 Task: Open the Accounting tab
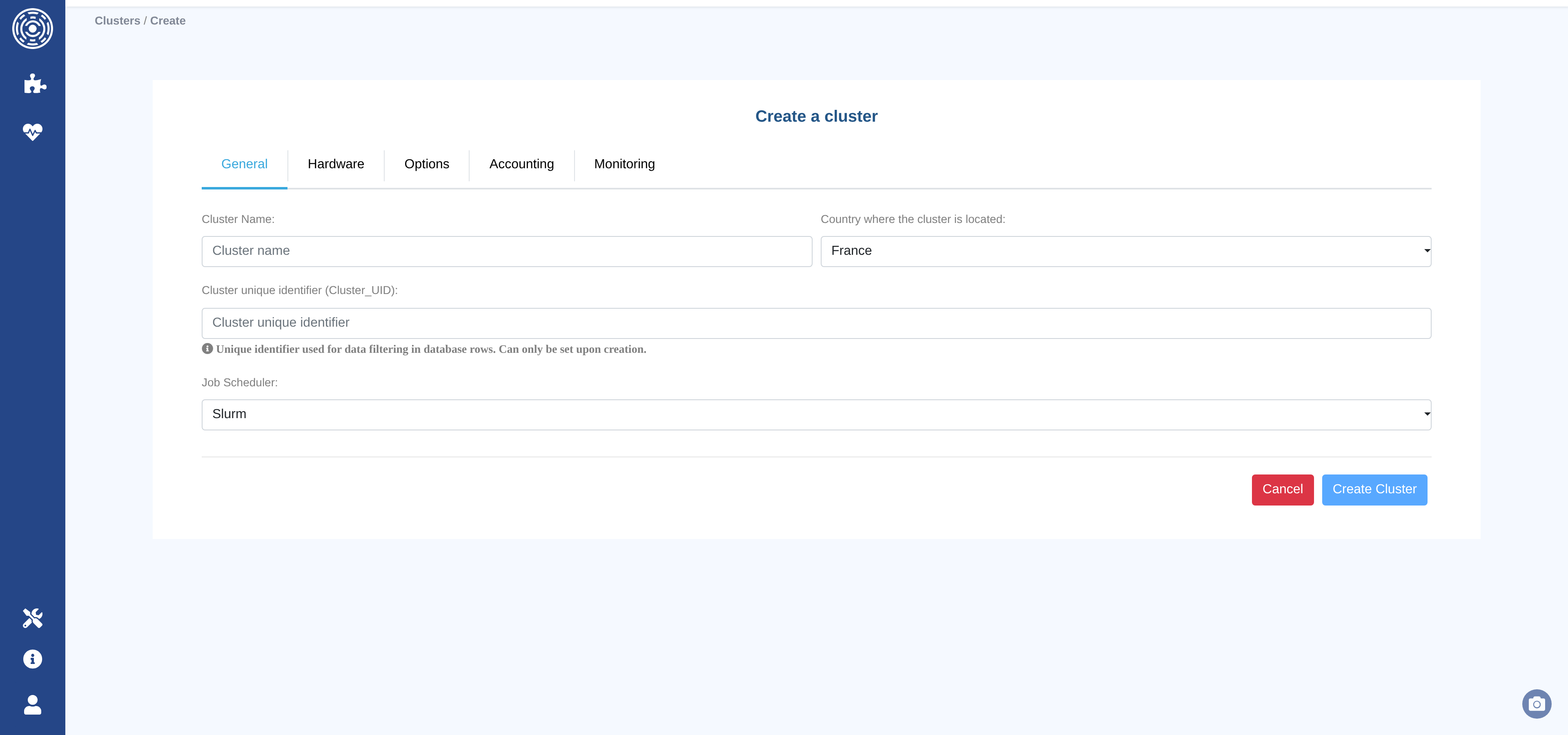click(521, 164)
